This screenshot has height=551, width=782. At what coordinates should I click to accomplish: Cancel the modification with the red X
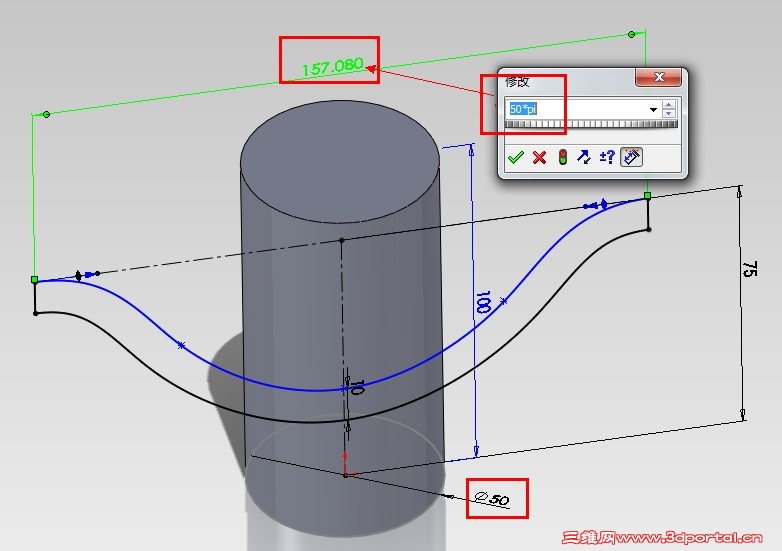[x=539, y=158]
